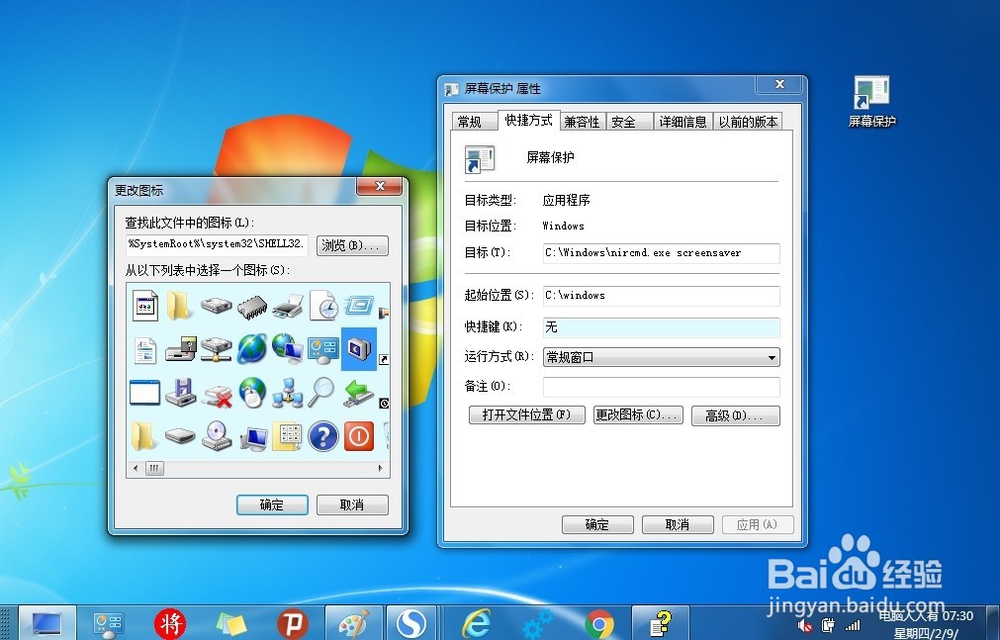This screenshot has width=1000, height=640.
Task: Choose the globe with monitor icon
Action: tap(288, 349)
